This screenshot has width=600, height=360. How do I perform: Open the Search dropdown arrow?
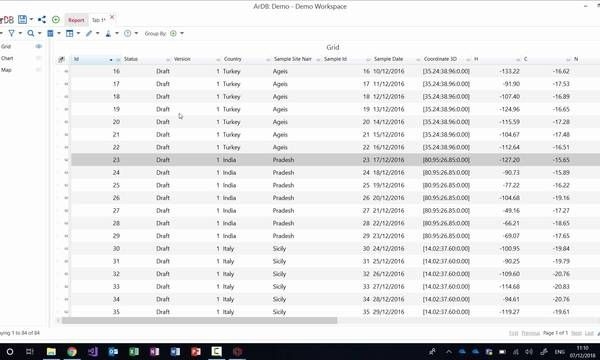click(x=39, y=33)
